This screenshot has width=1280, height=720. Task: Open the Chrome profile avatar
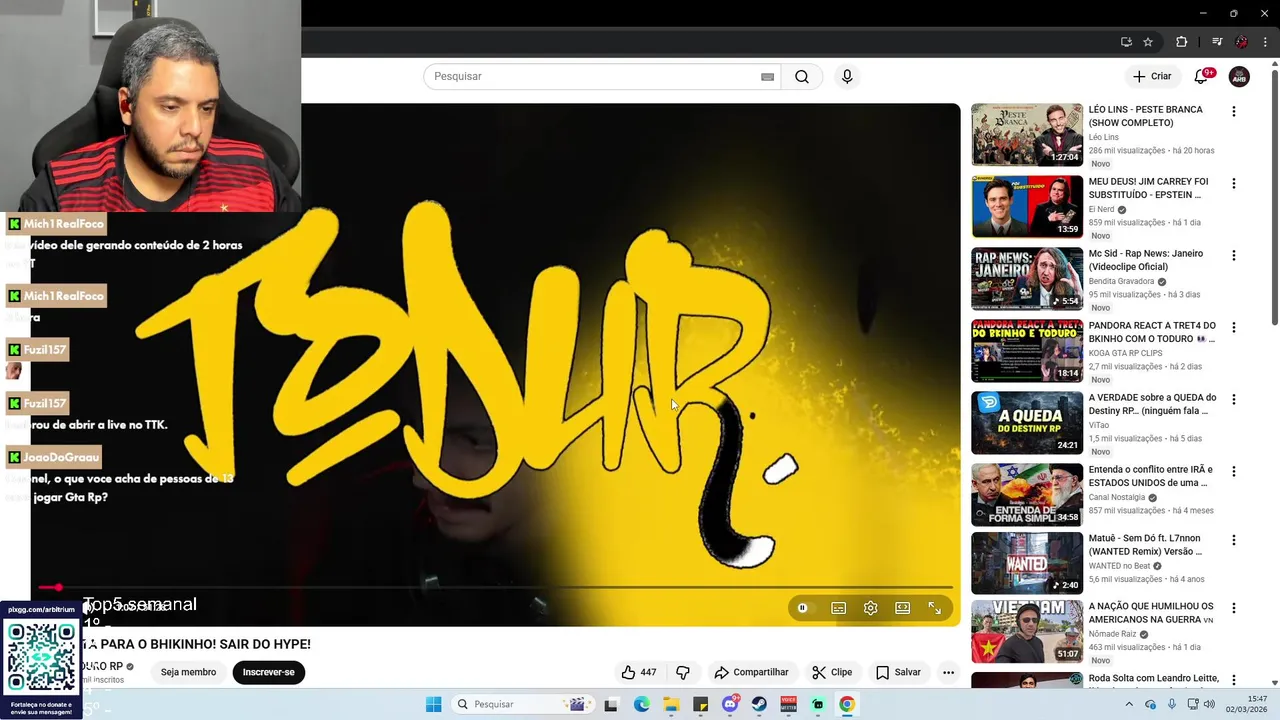[x=1241, y=42]
